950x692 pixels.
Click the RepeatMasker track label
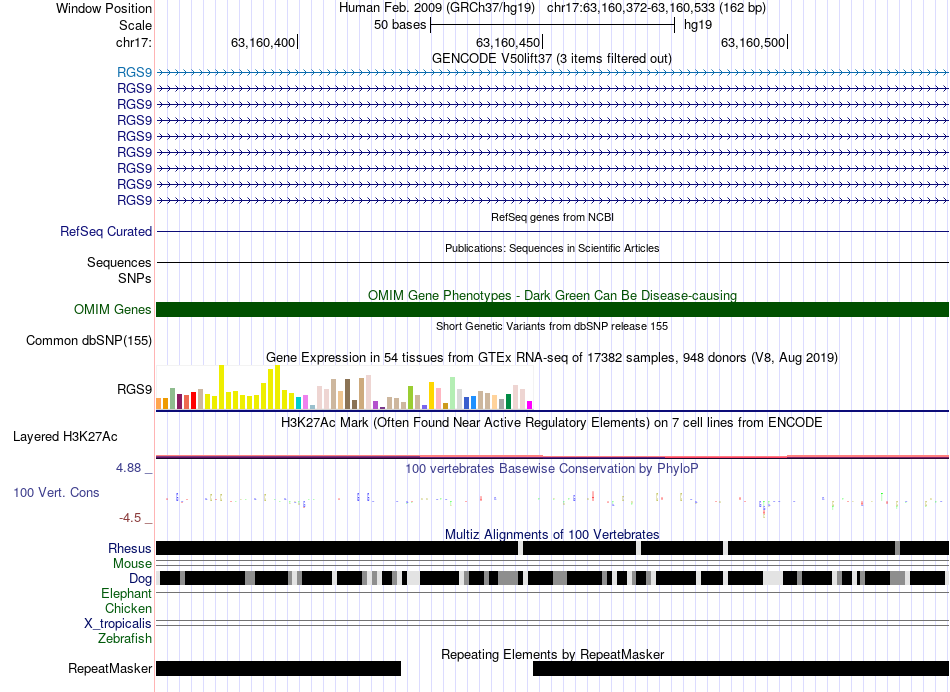point(110,668)
